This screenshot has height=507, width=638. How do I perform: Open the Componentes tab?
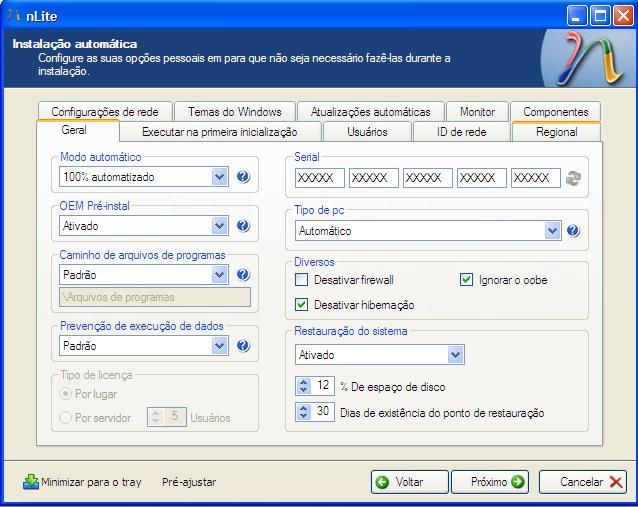tap(555, 111)
